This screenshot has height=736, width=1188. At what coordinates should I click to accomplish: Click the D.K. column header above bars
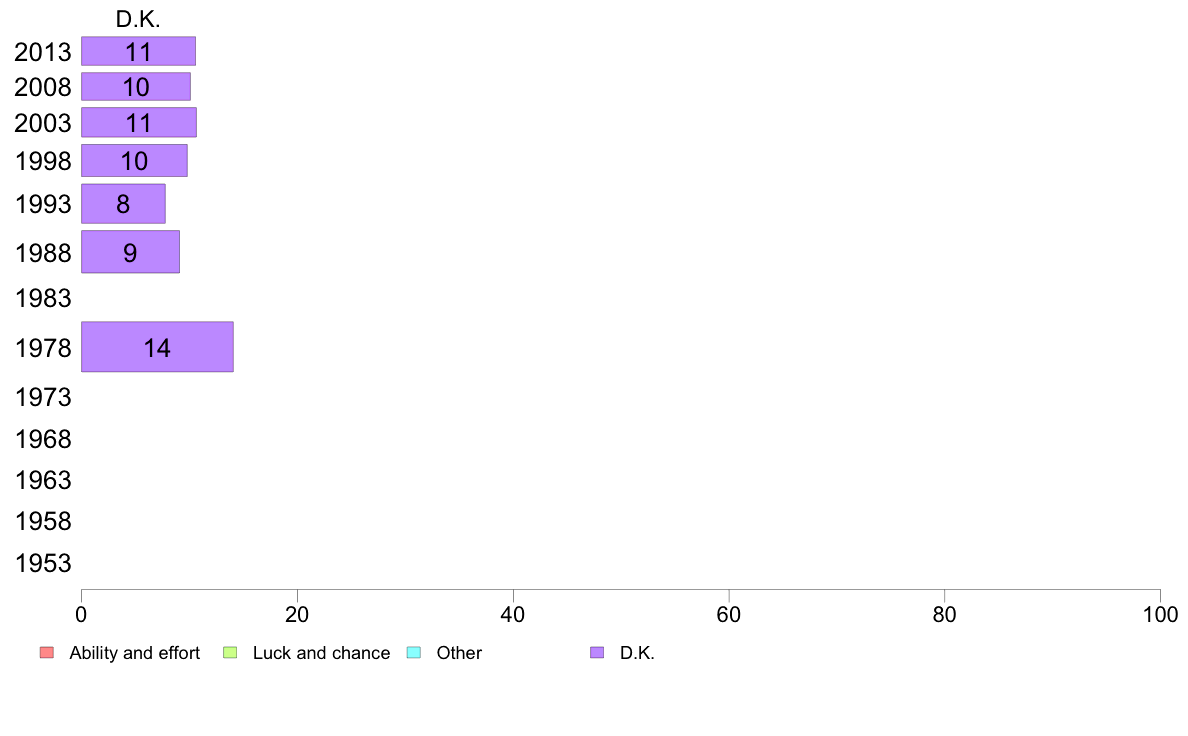pos(138,19)
